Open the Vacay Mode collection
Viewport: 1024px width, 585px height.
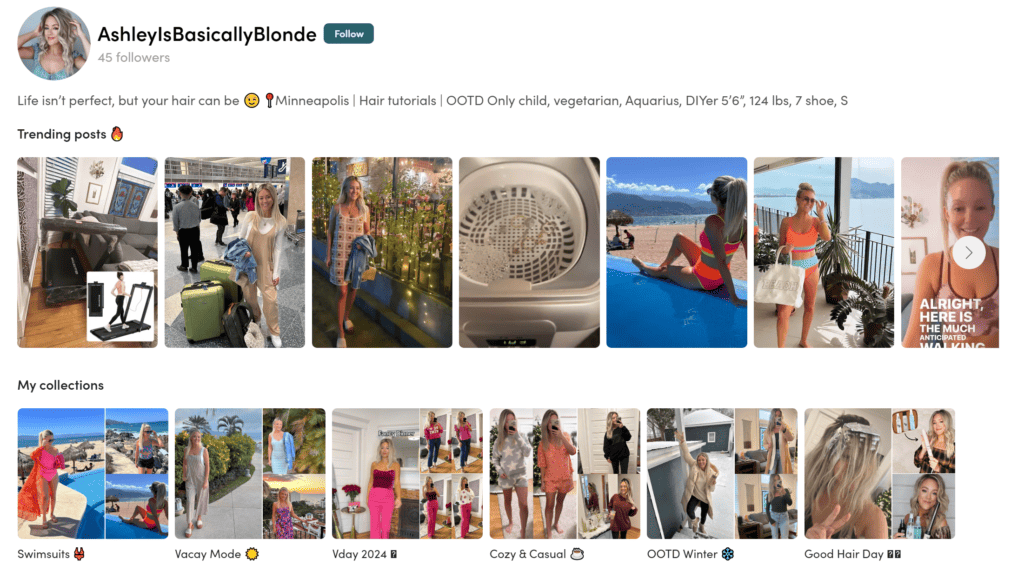click(x=250, y=473)
